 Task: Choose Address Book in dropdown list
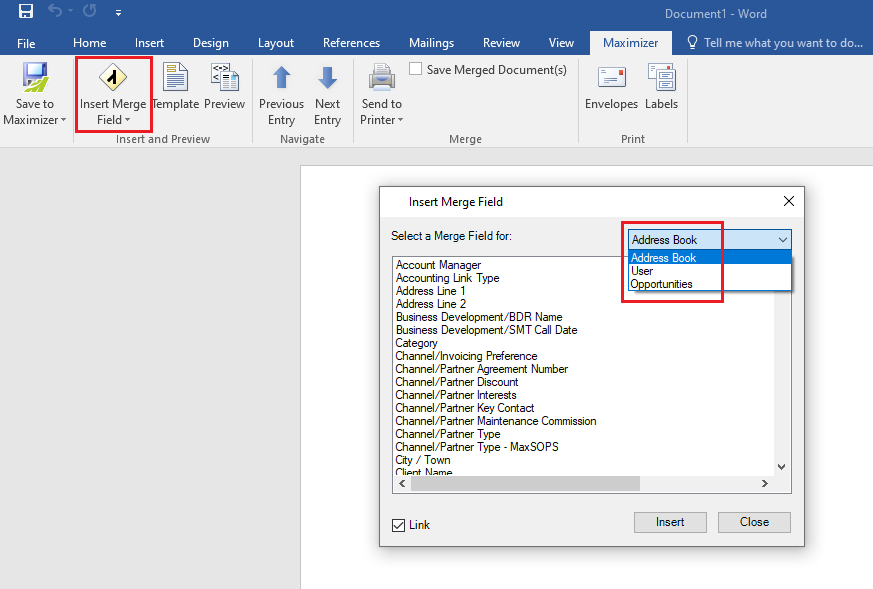click(x=710, y=258)
